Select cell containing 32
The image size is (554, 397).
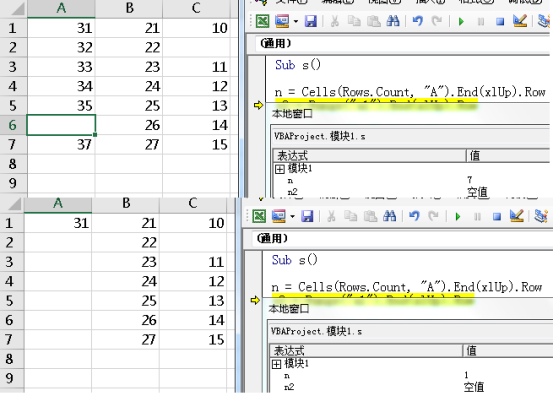point(61,47)
